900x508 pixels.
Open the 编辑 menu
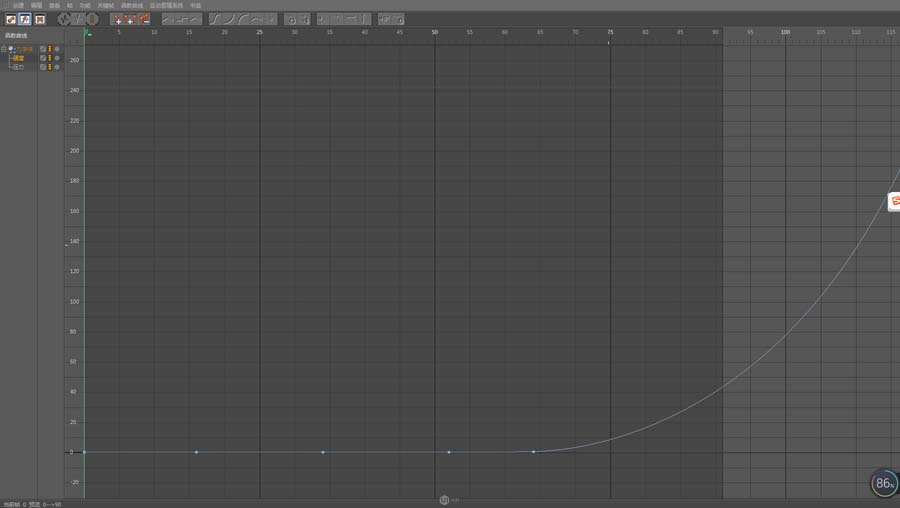(36, 5)
